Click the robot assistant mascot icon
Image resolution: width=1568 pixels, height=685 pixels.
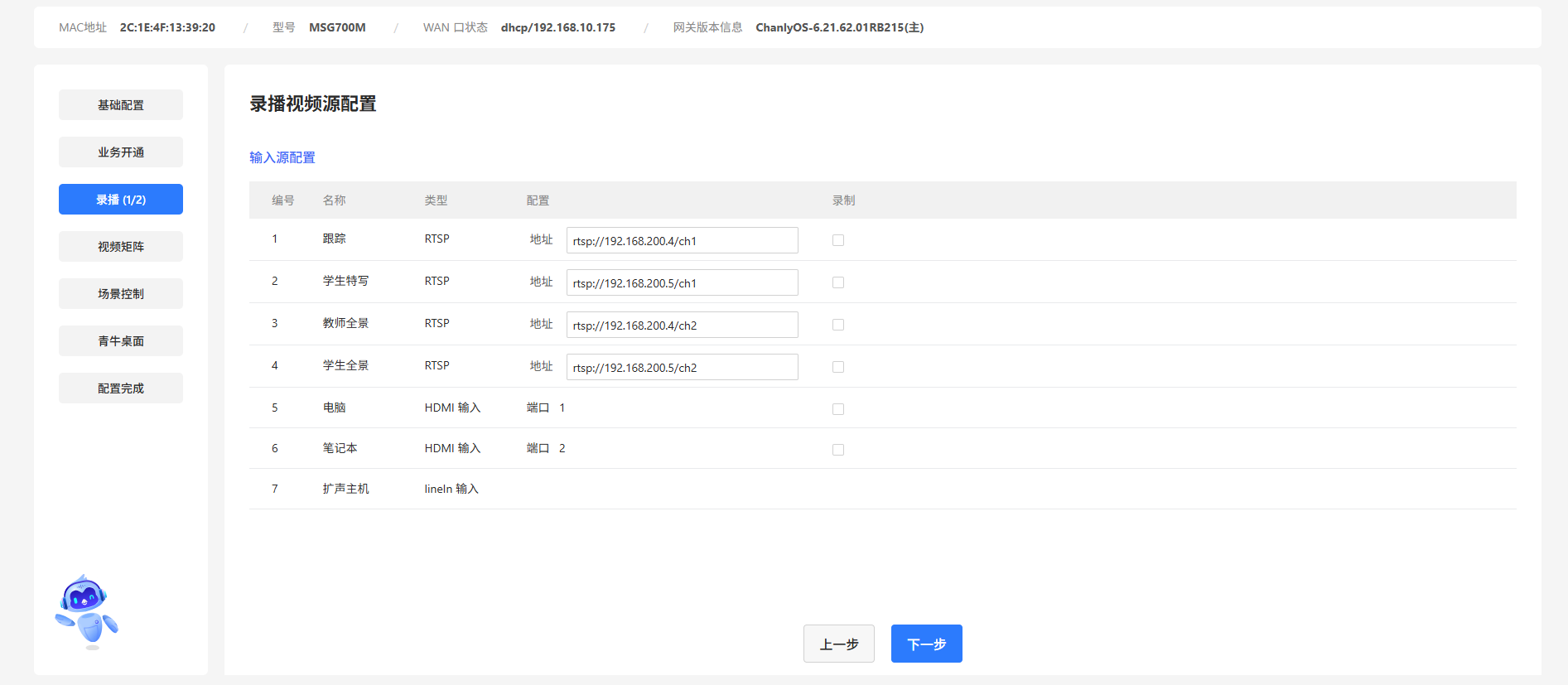pyautogui.click(x=87, y=611)
